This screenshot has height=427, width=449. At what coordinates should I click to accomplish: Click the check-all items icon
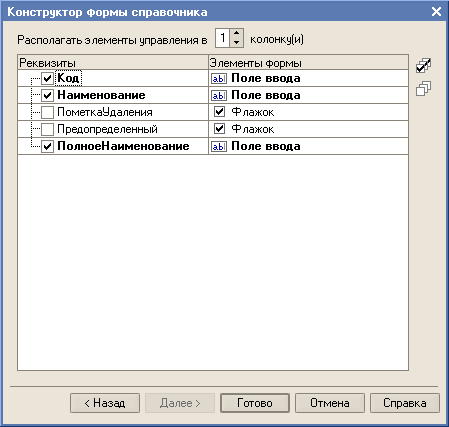click(423, 66)
